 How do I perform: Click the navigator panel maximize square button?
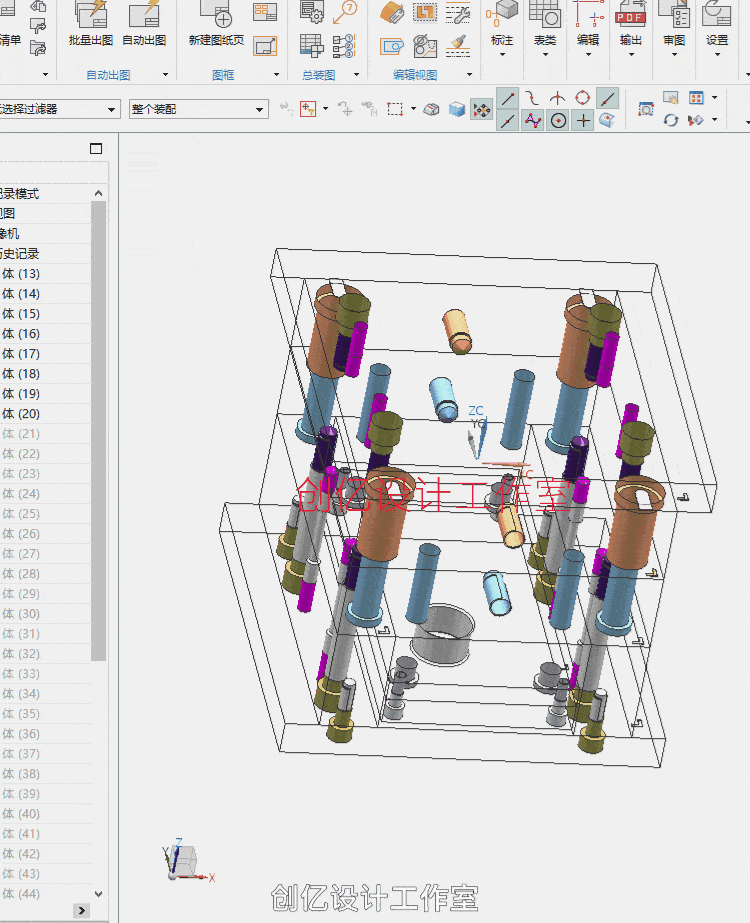click(x=96, y=149)
